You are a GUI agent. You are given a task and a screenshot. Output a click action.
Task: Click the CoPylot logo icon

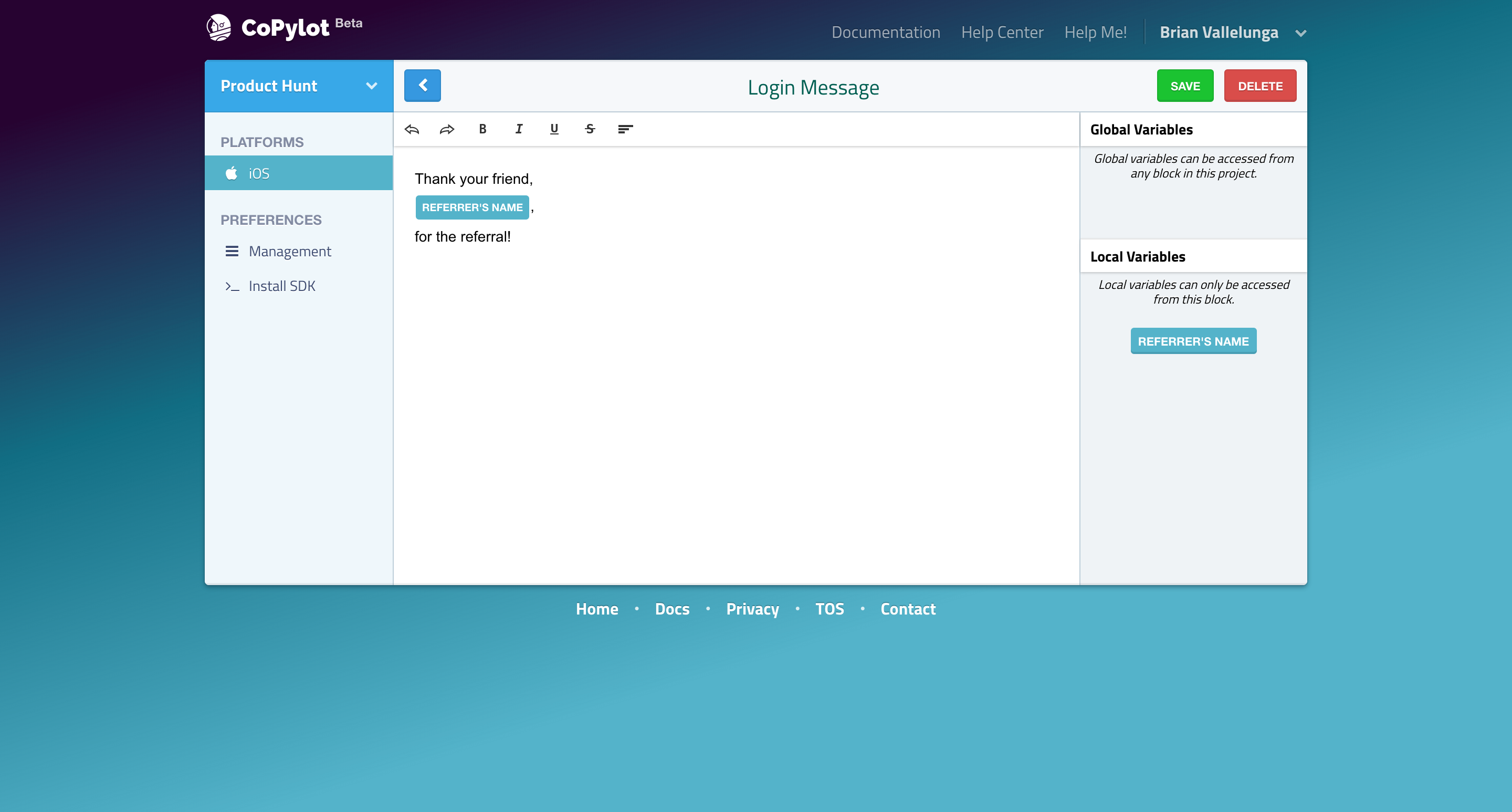[219, 28]
